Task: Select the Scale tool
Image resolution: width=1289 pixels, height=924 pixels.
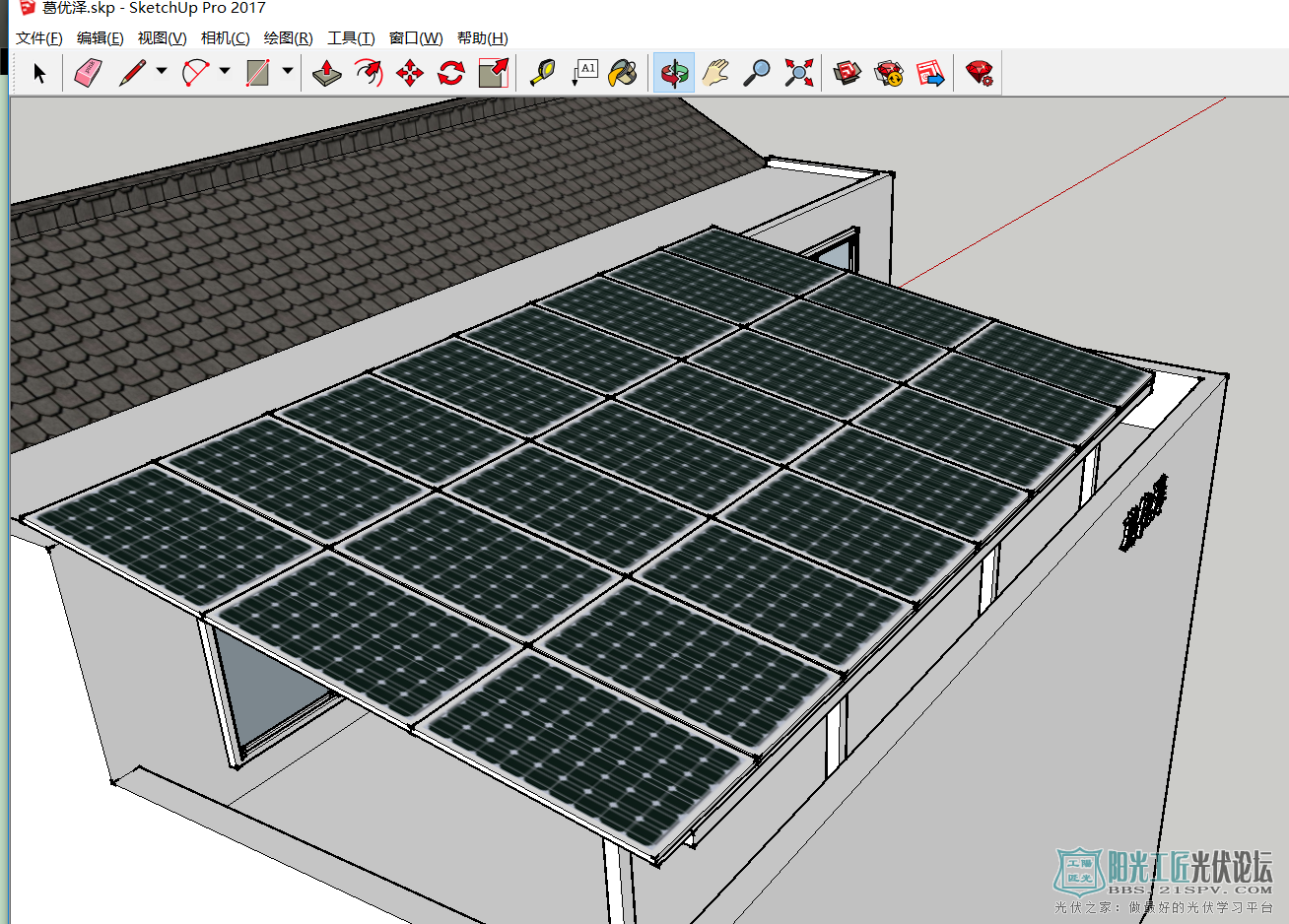Action: (x=493, y=73)
